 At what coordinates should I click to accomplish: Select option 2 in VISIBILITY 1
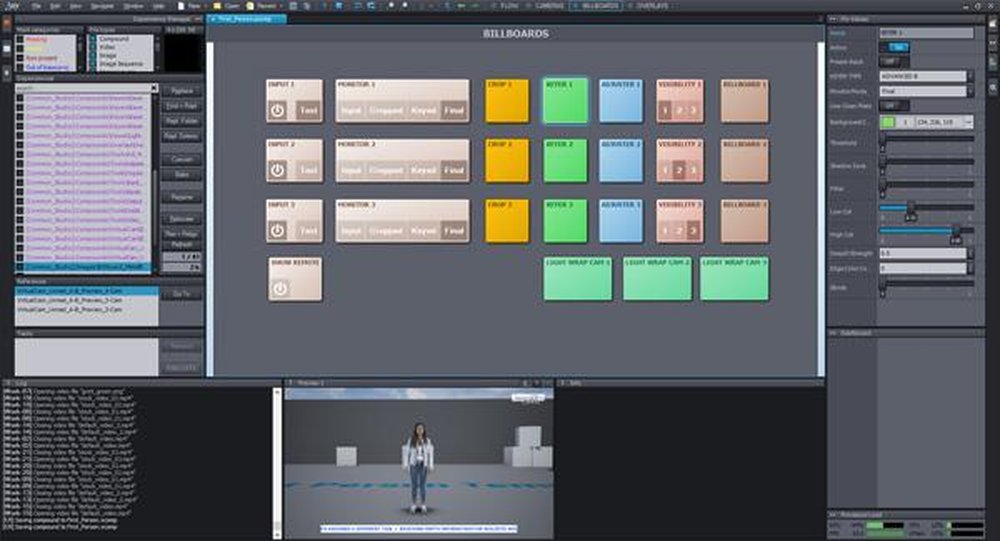pos(679,110)
